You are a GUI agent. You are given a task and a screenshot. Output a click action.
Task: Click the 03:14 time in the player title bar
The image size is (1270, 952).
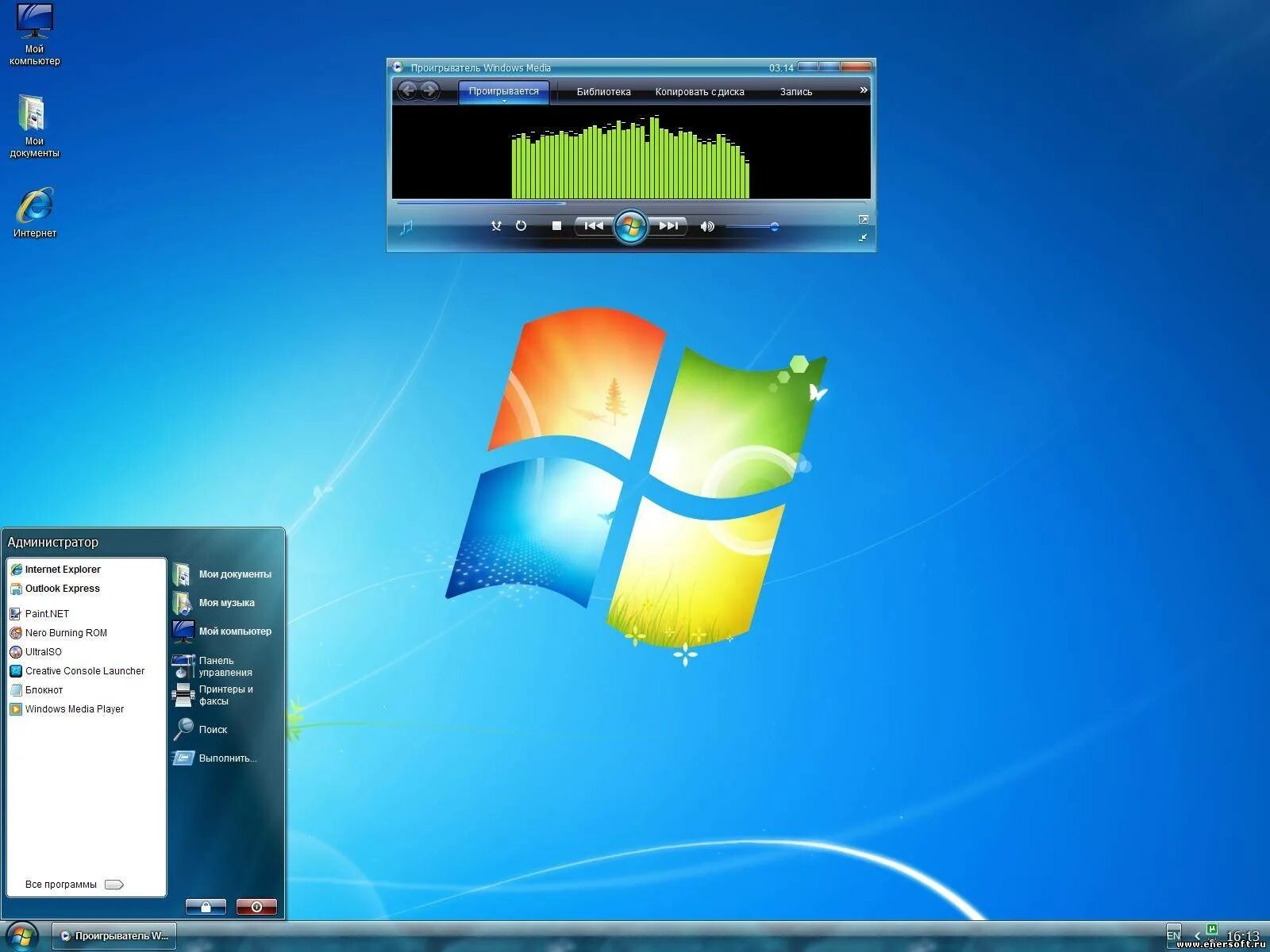pos(781,68)
